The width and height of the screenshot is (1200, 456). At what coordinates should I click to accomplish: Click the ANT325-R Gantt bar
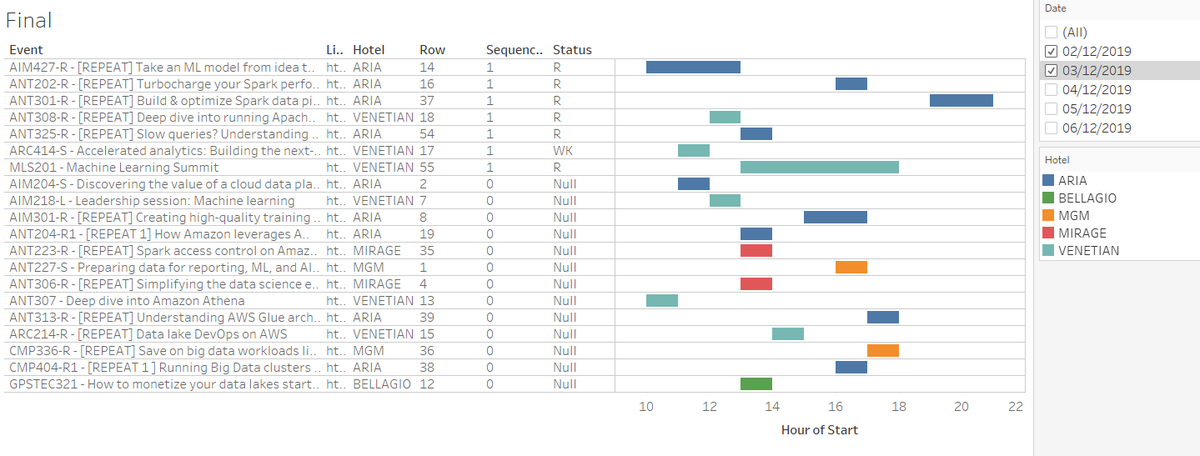(756, 134)
